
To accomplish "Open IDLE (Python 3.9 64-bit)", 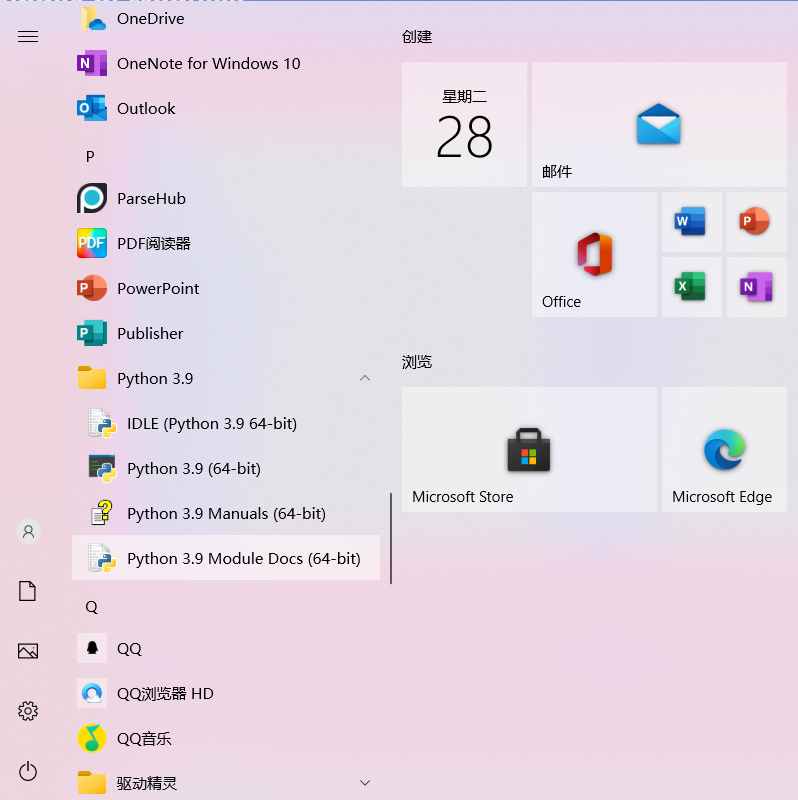I will point(226,423).
